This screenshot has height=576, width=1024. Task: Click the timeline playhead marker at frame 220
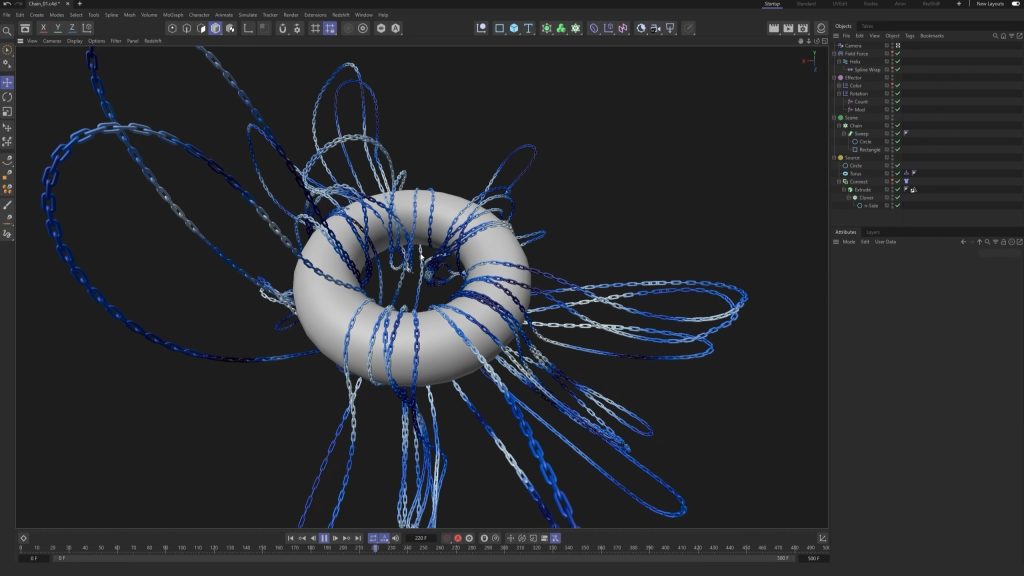(x=375, y=549)
